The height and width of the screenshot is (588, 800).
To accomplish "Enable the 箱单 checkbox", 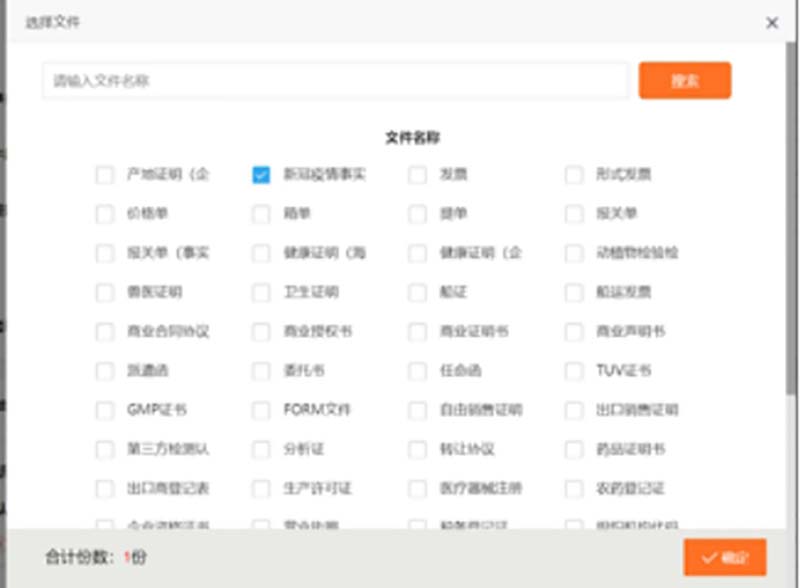I will (261, 214).
